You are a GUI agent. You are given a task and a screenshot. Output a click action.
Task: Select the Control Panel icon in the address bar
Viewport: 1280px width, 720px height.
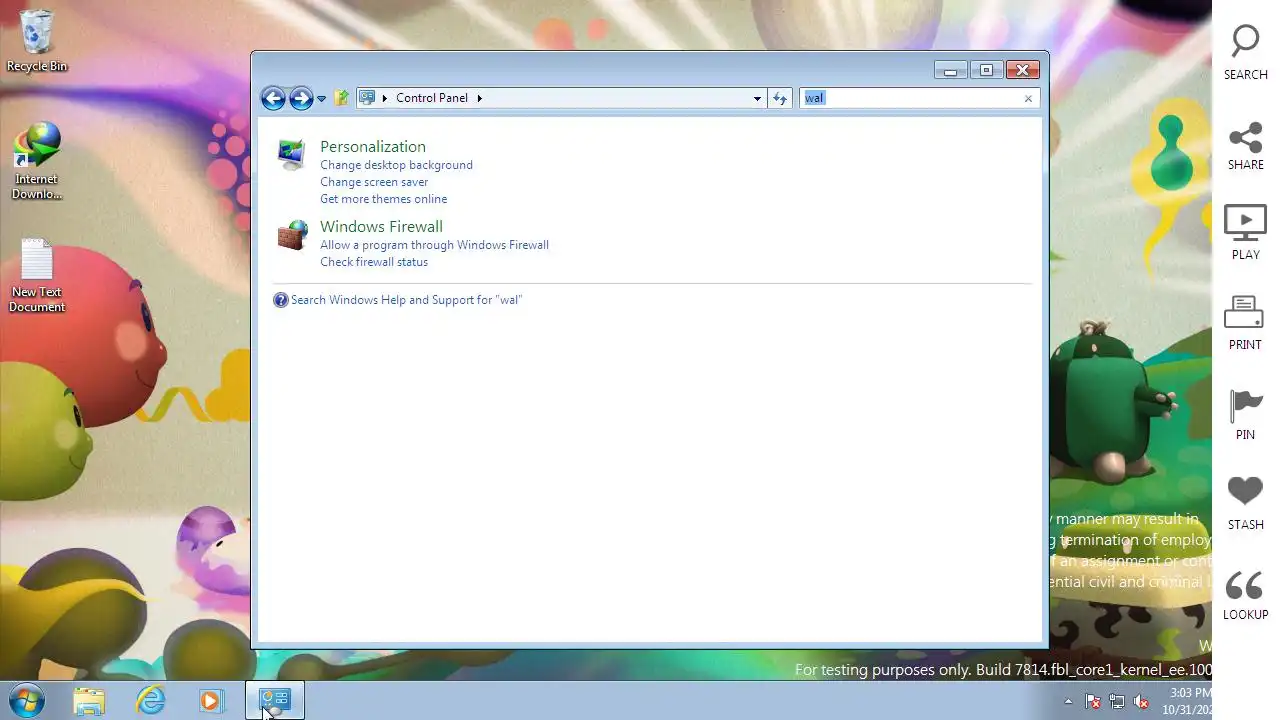[x=367, y=98]
